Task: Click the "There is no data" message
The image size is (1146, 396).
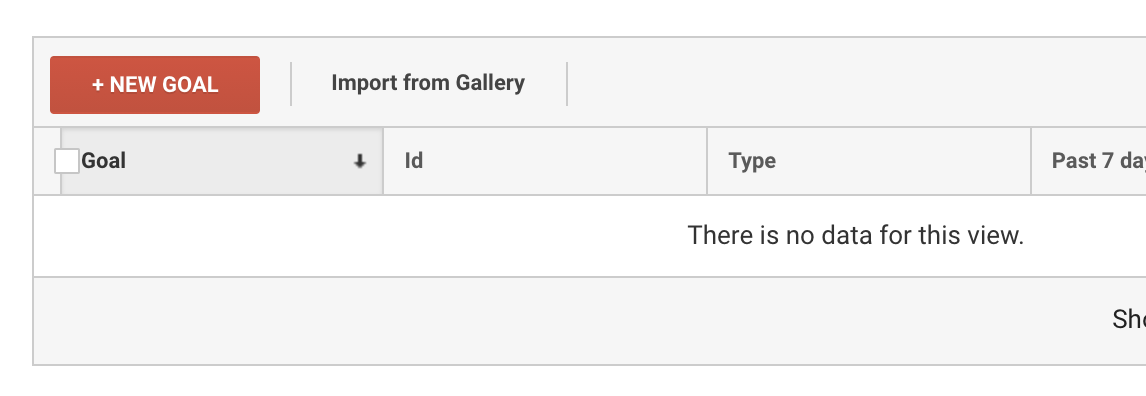Action: coord(856,235)
